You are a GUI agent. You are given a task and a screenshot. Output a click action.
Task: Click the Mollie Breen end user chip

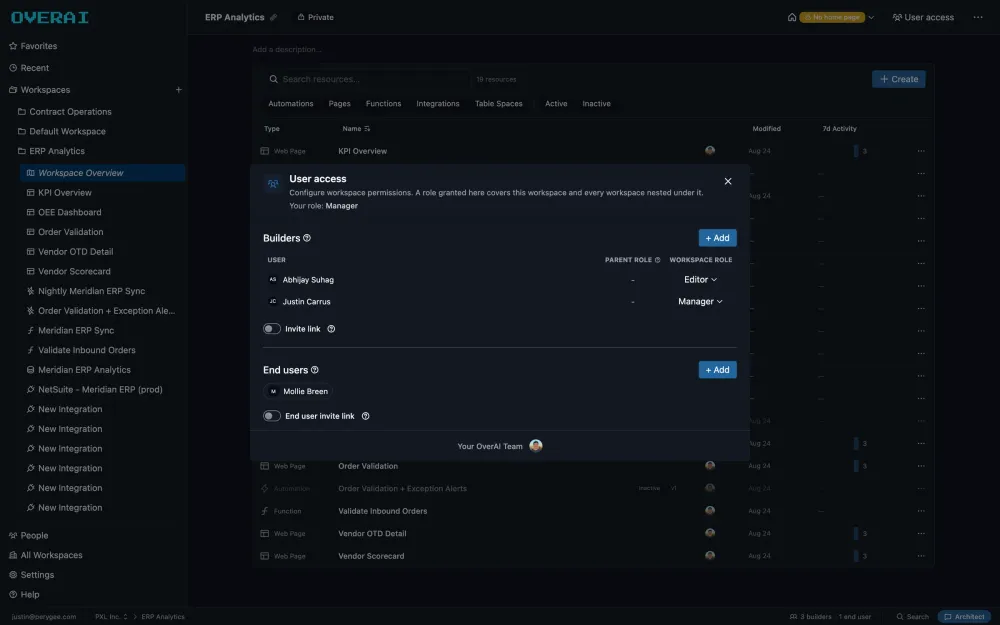click(x=298, y=392)
